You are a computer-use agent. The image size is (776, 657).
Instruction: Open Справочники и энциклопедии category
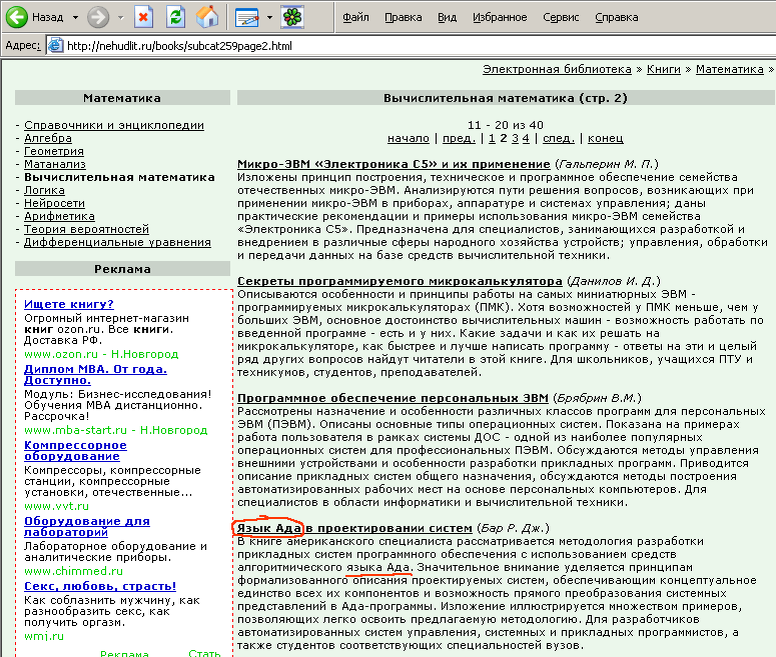click(114, 125)
